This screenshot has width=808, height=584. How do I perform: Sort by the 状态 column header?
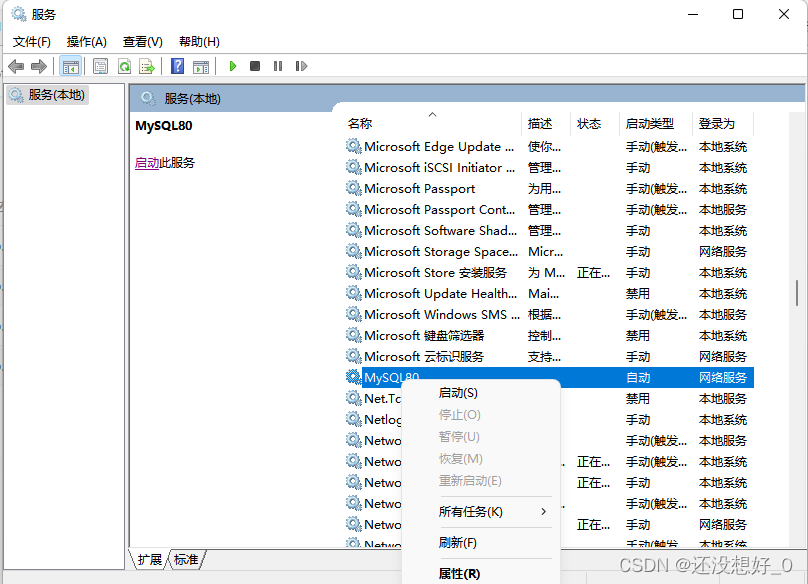(595, 124)
